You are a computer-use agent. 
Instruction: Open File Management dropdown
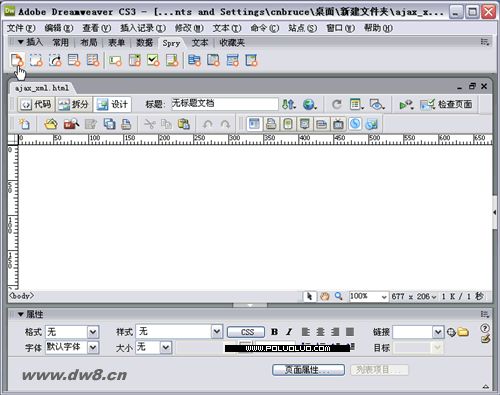(289, 105)
